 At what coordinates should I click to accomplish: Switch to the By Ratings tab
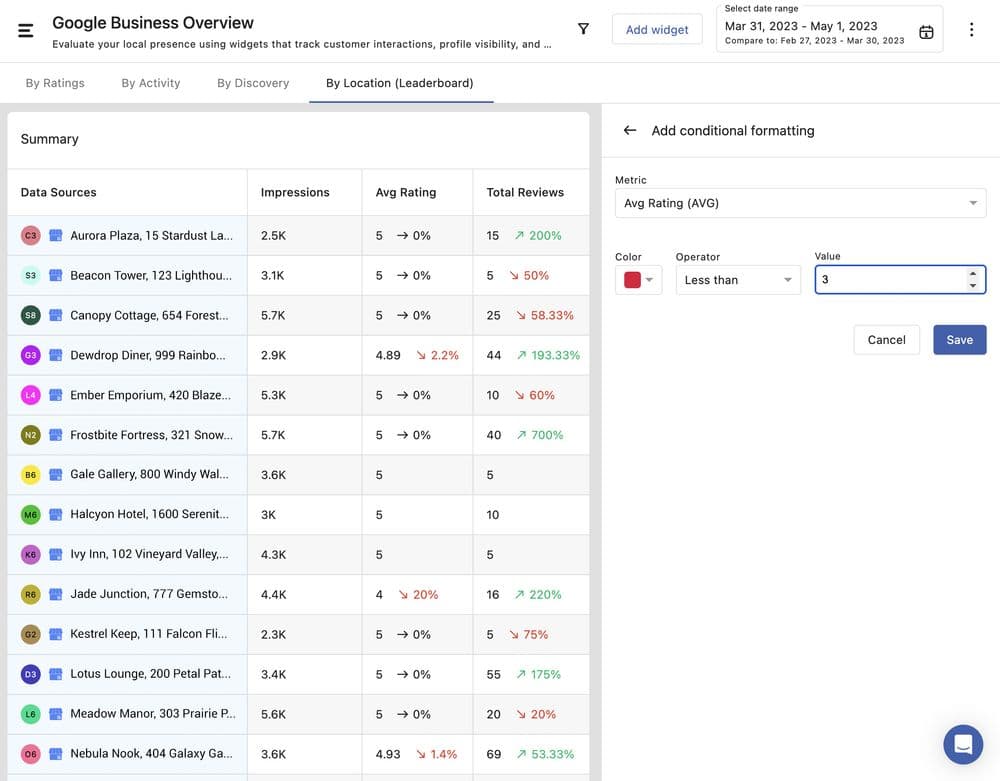[55, 83]
